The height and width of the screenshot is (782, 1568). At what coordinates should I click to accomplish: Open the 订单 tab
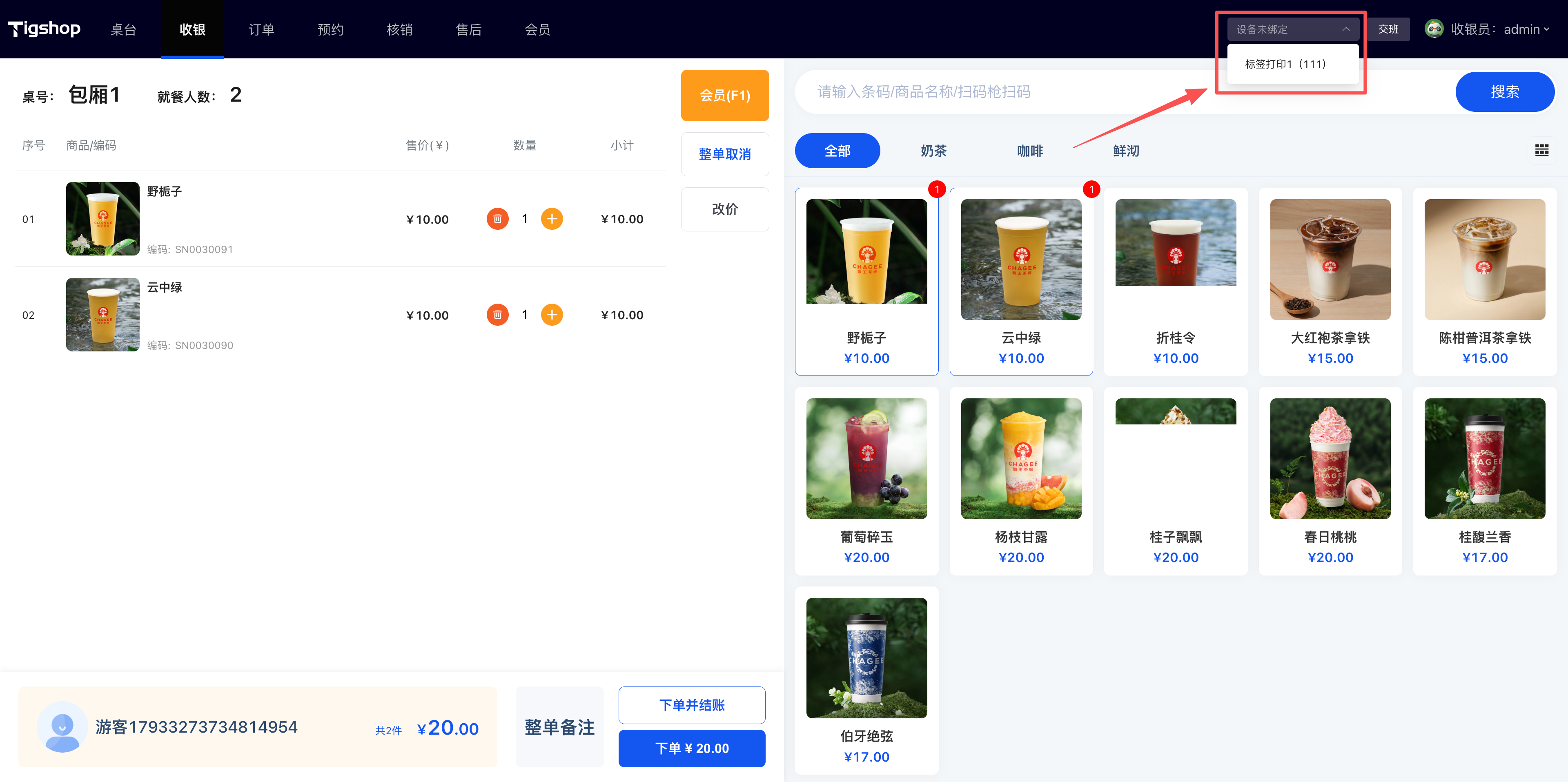pyautogui.click(x=262, y=29)
